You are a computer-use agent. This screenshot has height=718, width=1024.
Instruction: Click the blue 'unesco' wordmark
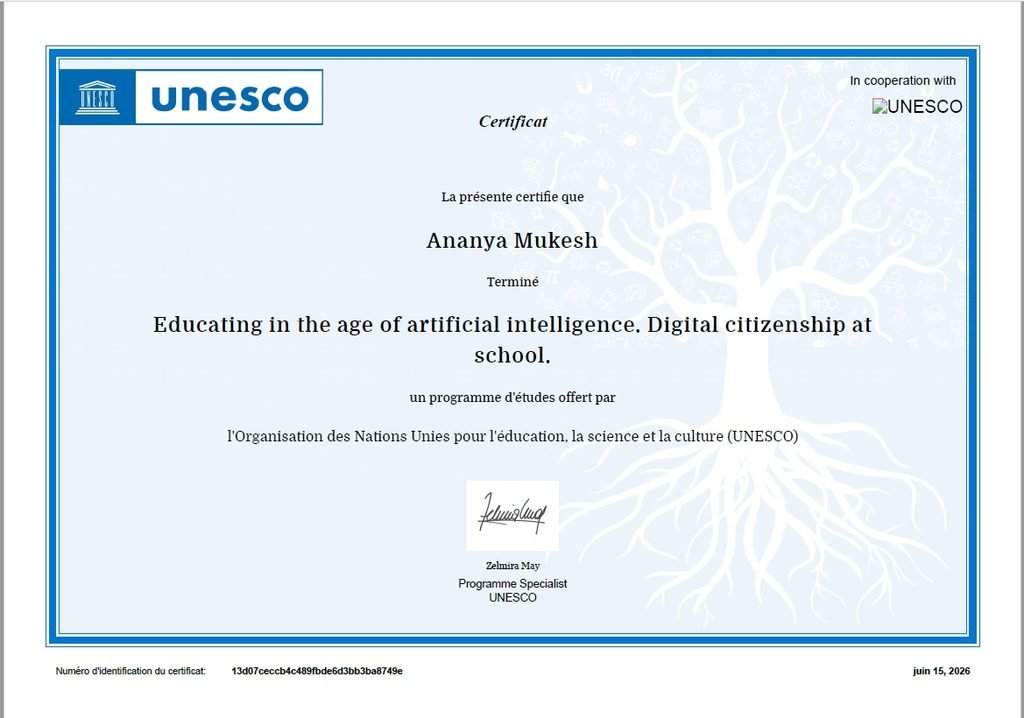(229, 97)
